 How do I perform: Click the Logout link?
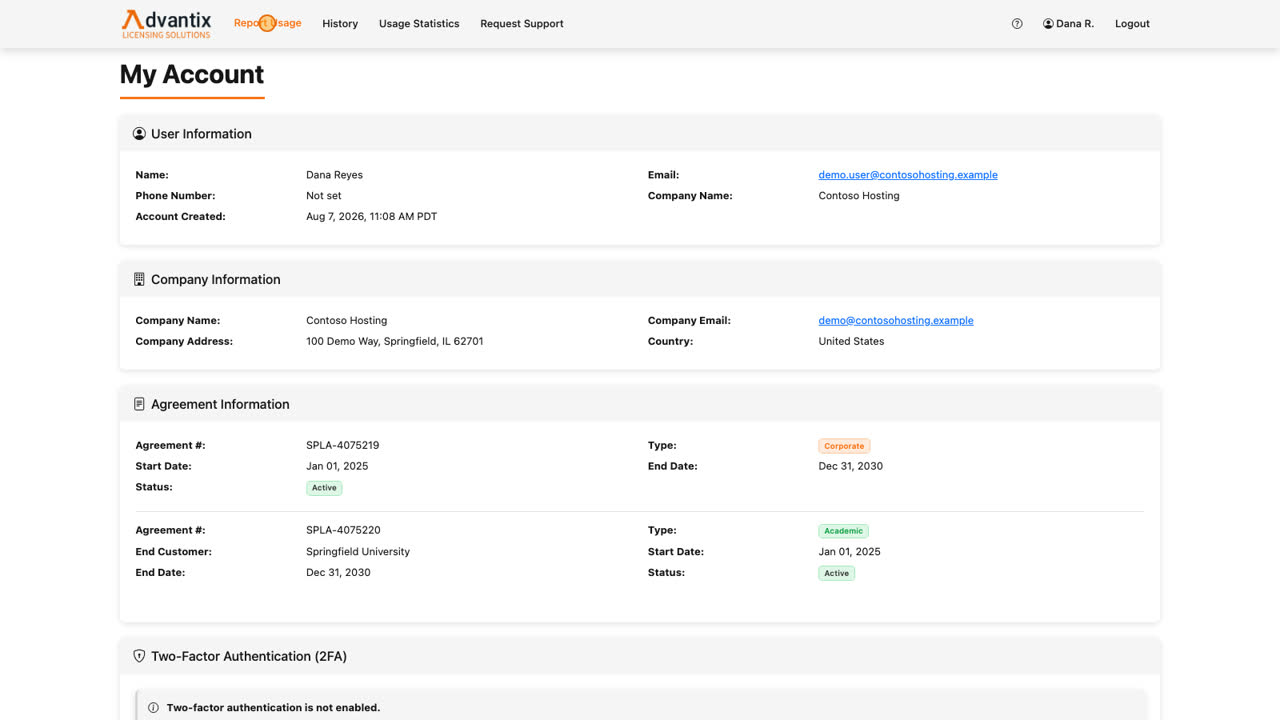pyautogui.click(x=1132, y=24)
